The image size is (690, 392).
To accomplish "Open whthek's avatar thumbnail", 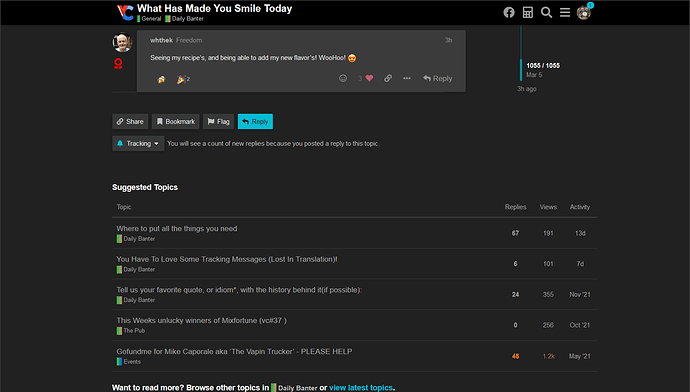I will (122, 43).
